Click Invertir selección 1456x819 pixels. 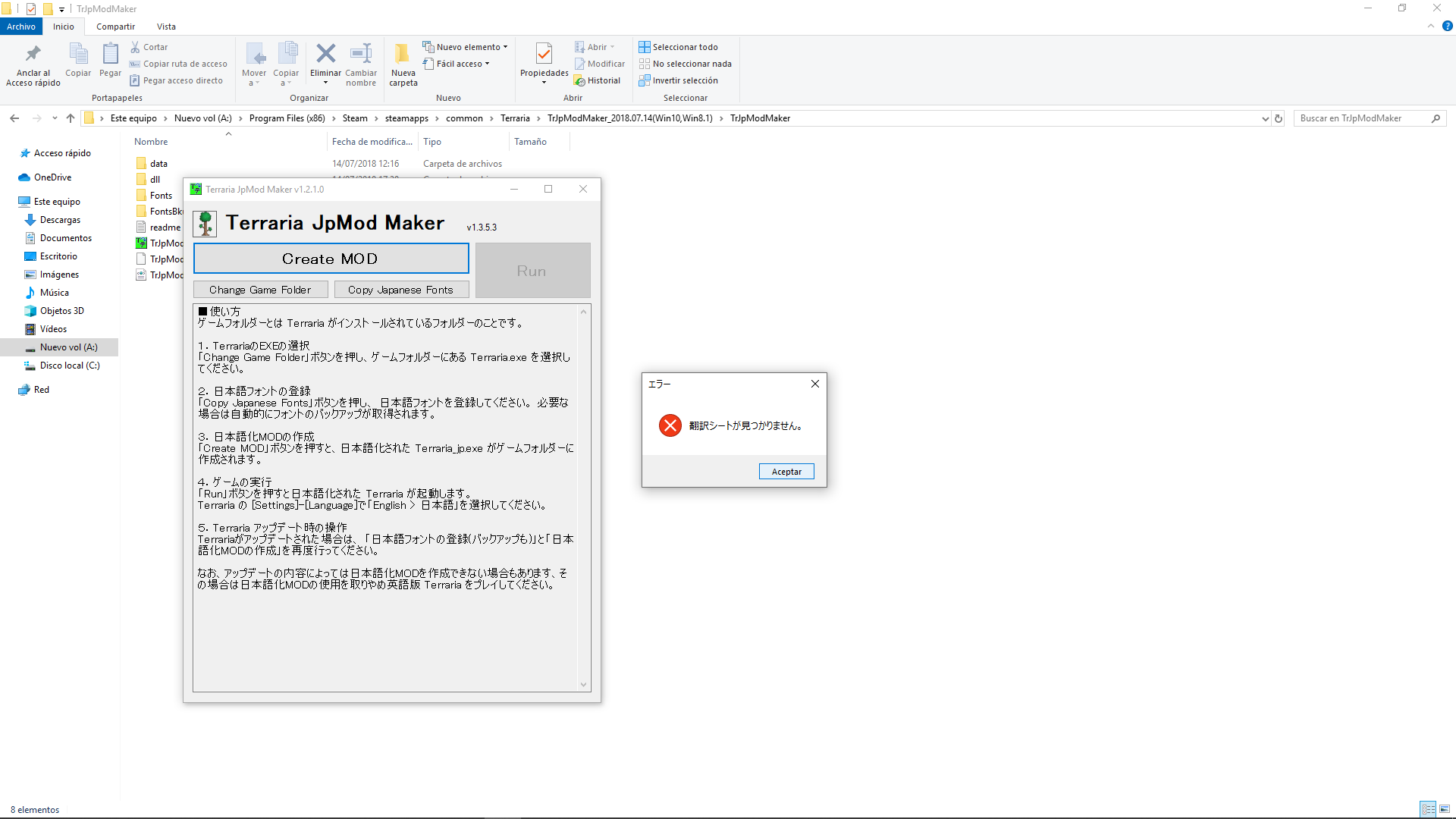coord(678,80)
